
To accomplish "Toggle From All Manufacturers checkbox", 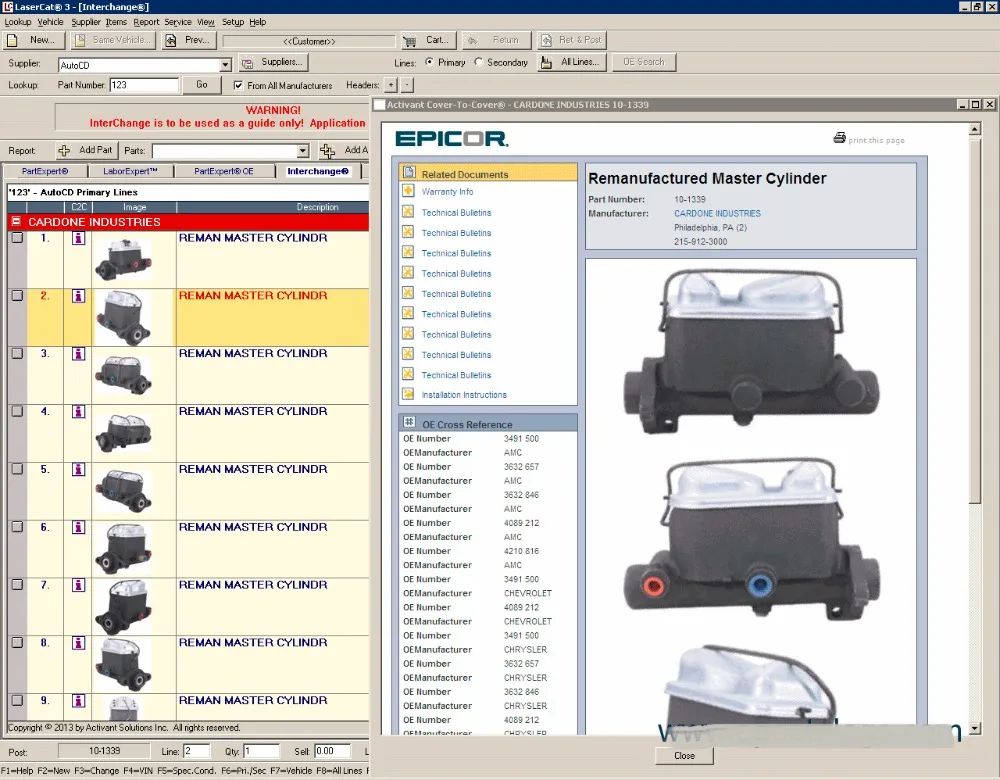I will 238,86.
